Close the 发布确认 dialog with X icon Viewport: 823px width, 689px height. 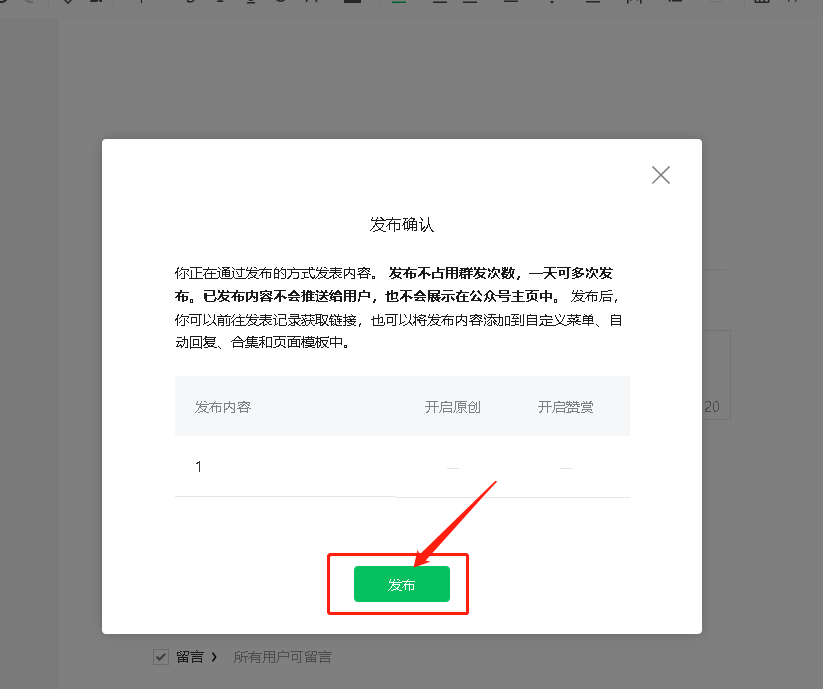[x=661, y=175]
